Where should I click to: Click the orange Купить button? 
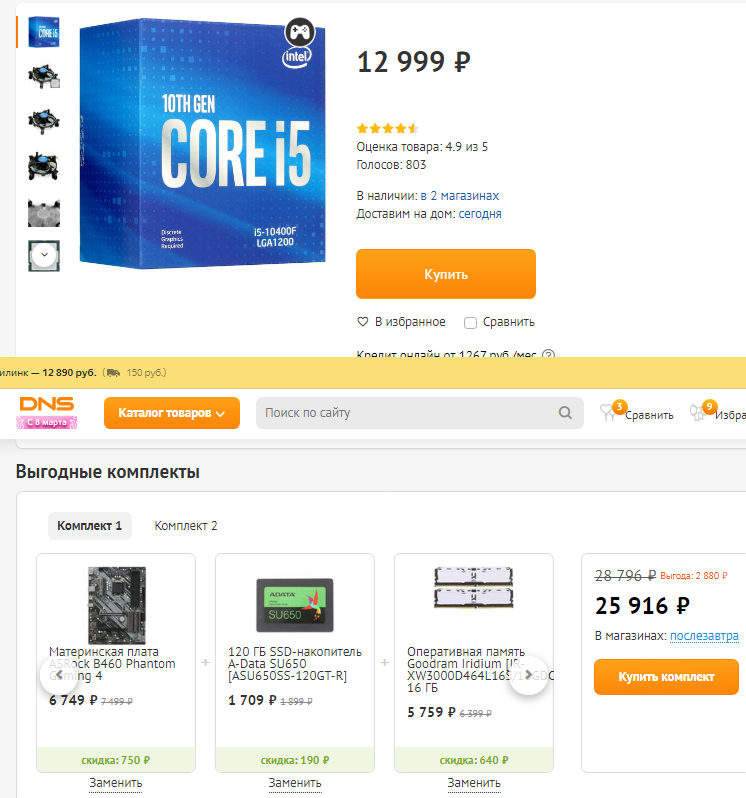(x=446, y=274)
